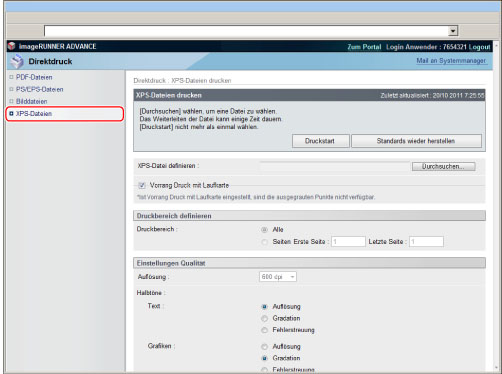Click the XPS-Dateien drucken panel heading
The image size is (502, 374).
(169, 95)
